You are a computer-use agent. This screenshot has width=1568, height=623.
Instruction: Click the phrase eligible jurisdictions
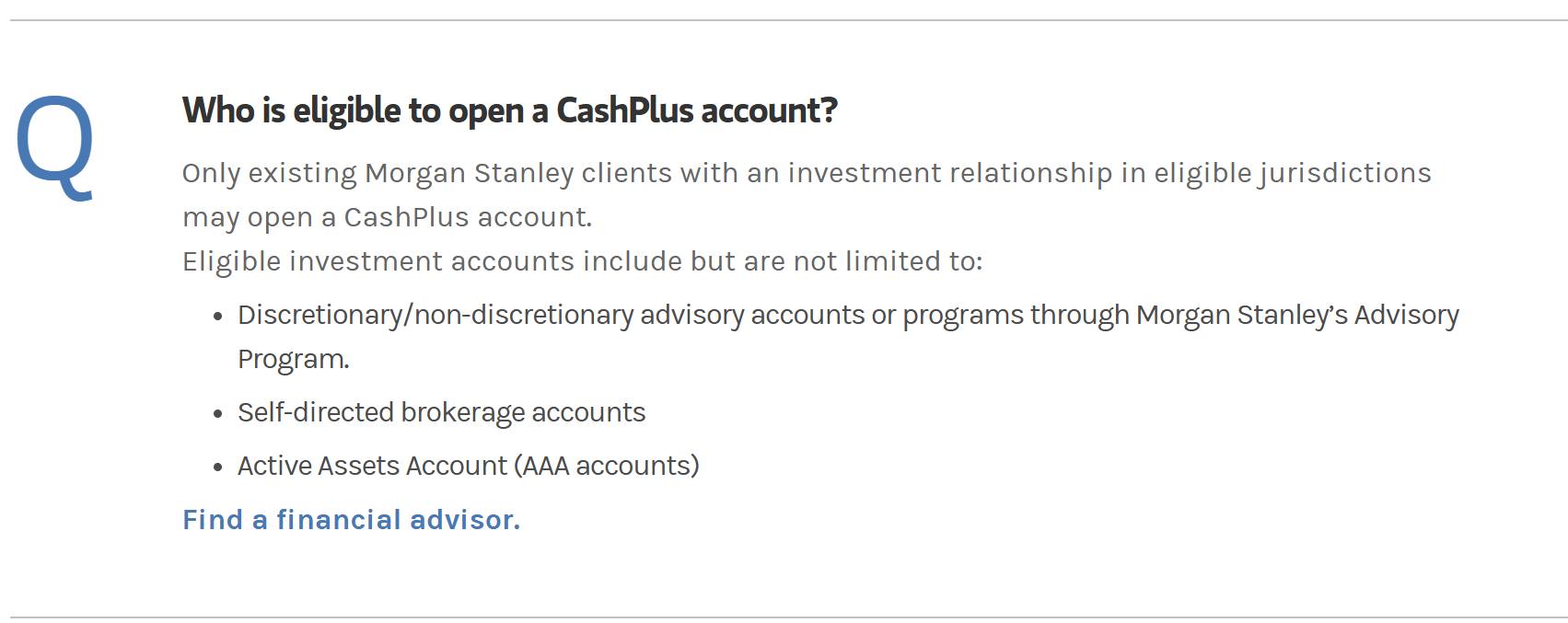(x=1292, y=173)
